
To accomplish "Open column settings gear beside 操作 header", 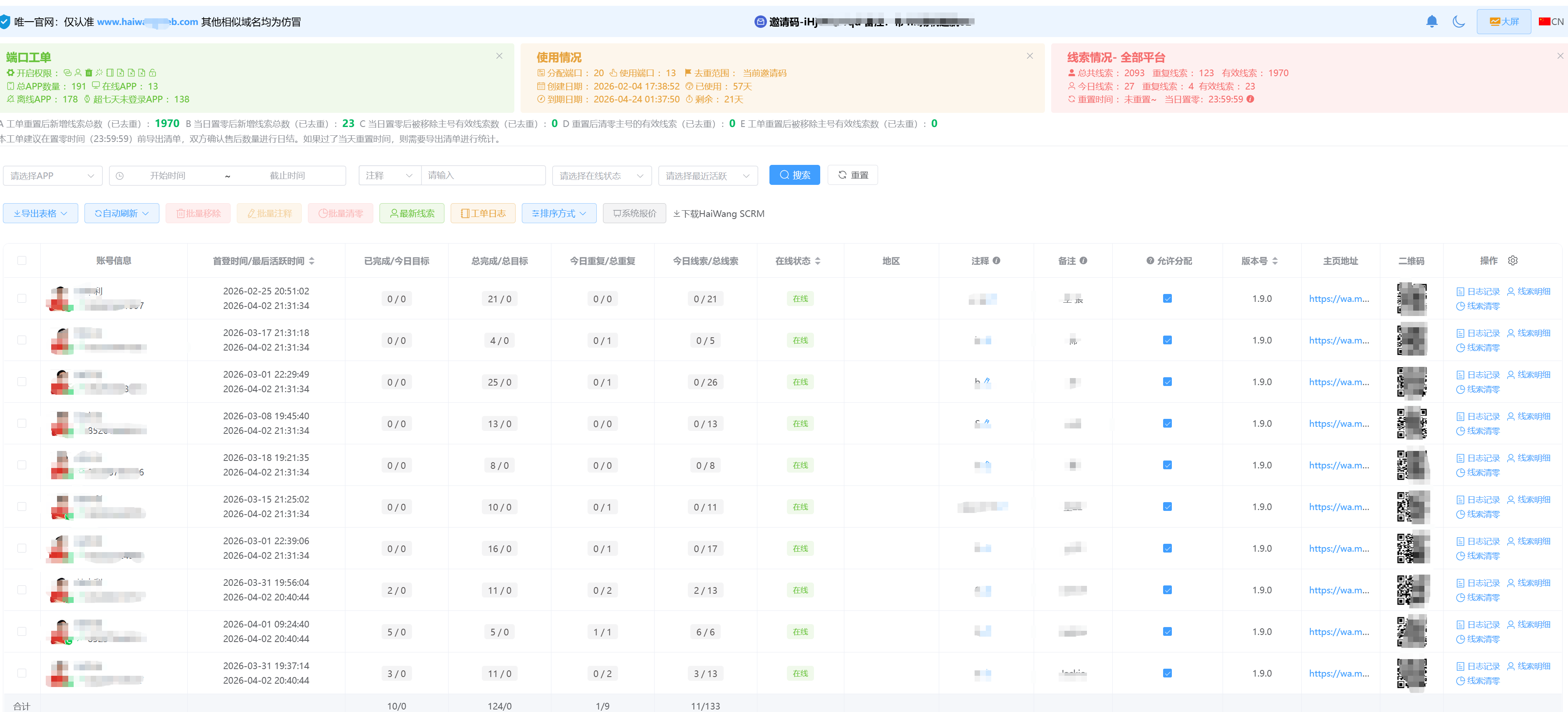I will [x=1513, y=260].
